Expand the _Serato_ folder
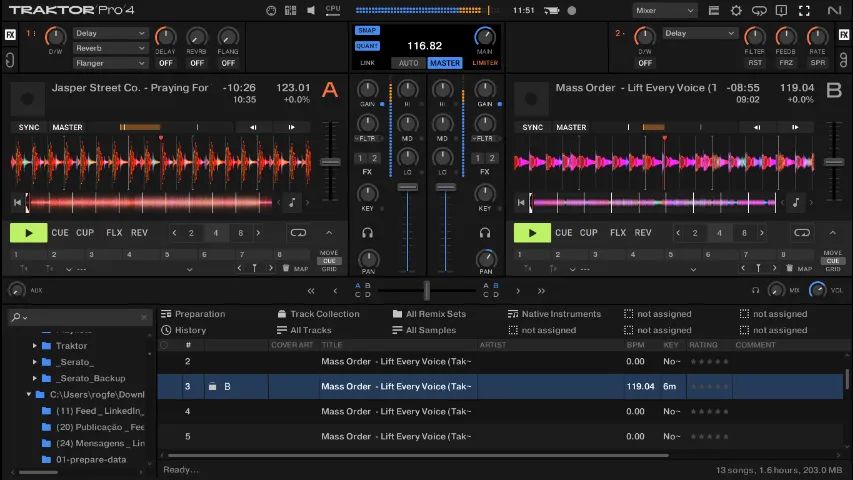Viewport: 853px width, 480px height. click(x=35, y=362)
